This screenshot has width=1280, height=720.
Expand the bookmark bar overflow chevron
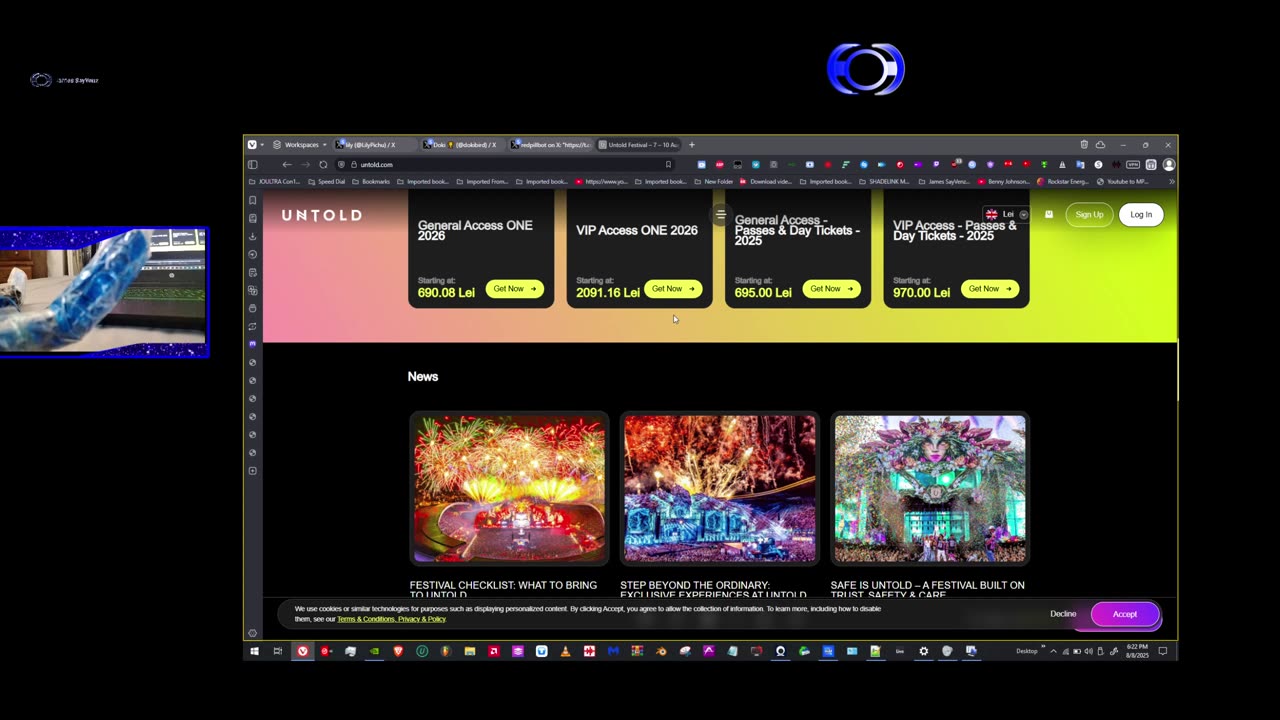click(1171, 182)
